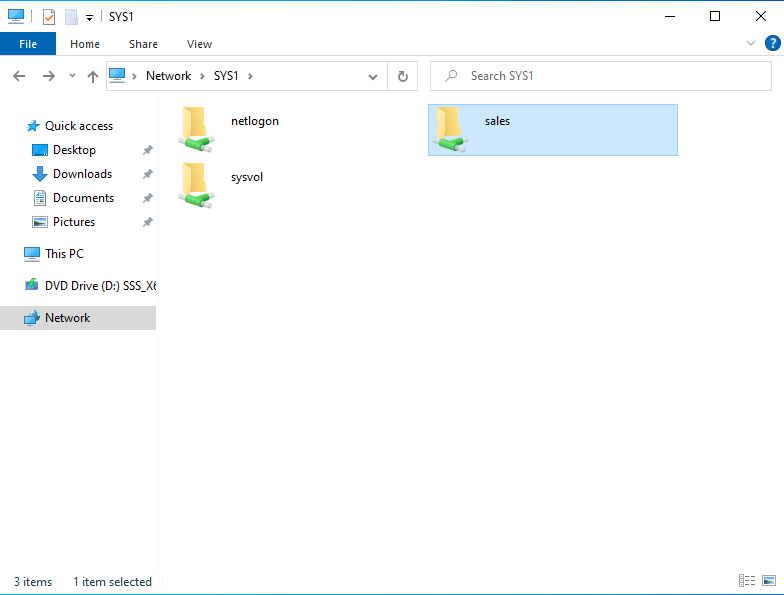This screenshot has width=784, height=595.
Task: Go forward with the Forward arrow
Action: point(48,76)
